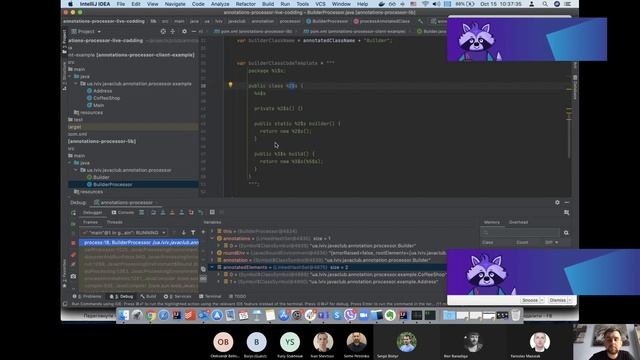
Task: Select process frame of BuilderProcessor
Action: point(139,242)
